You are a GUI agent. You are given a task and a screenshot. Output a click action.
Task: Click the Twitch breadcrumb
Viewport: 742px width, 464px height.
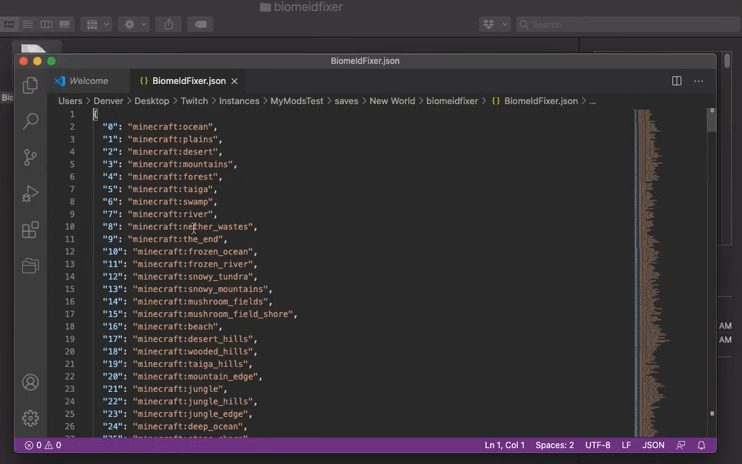tap(194, 101)
